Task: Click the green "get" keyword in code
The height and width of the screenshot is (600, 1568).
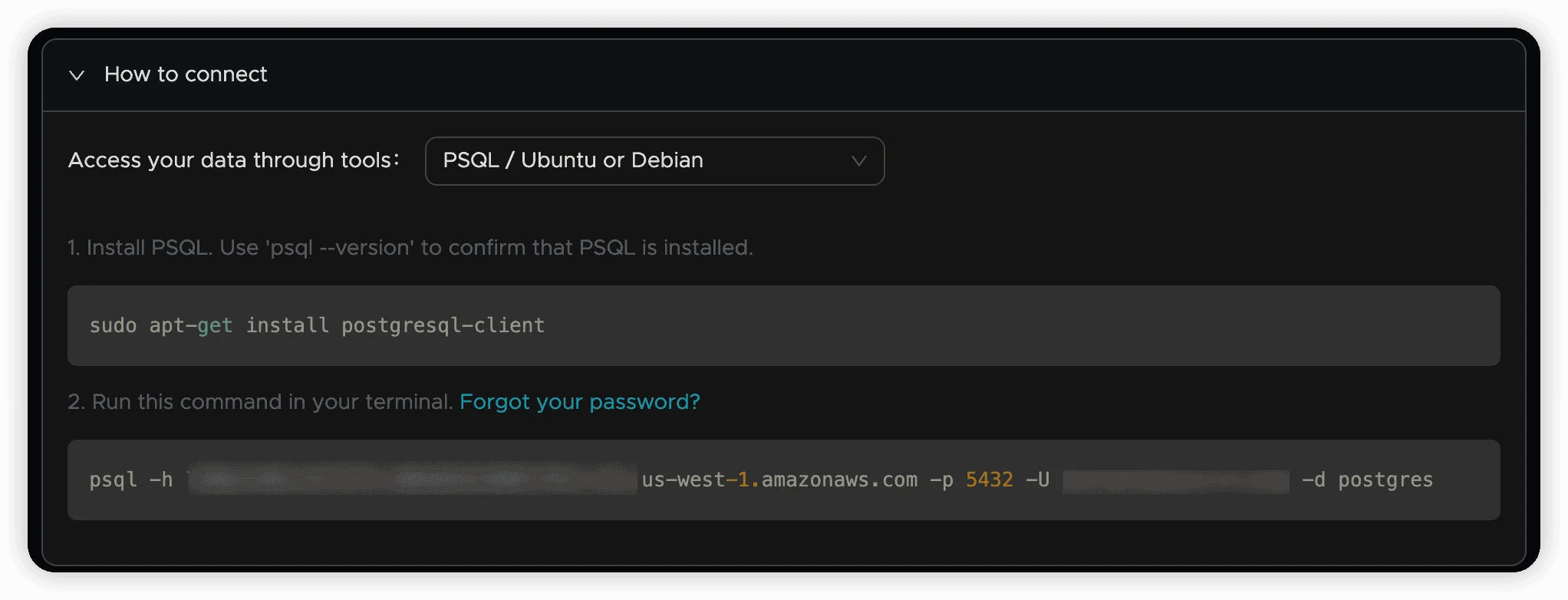Action: pyautogui.click(x=215, y=326)
